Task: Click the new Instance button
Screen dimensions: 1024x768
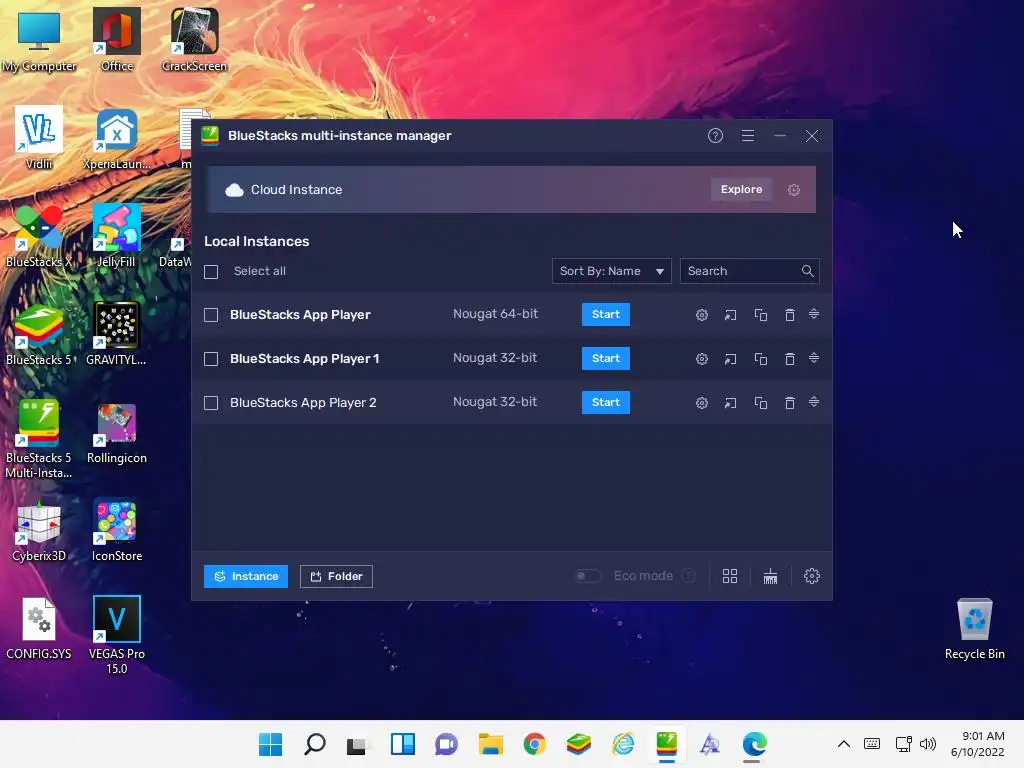Action: (246, 576)
